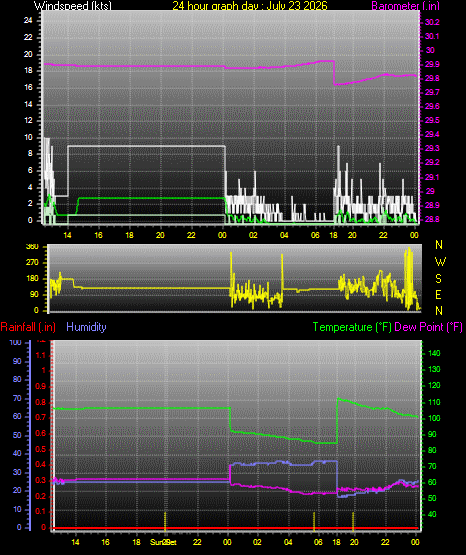Click the 140 temperature scale value
Screen dimensions: 466x555
(x=434, y=353)
